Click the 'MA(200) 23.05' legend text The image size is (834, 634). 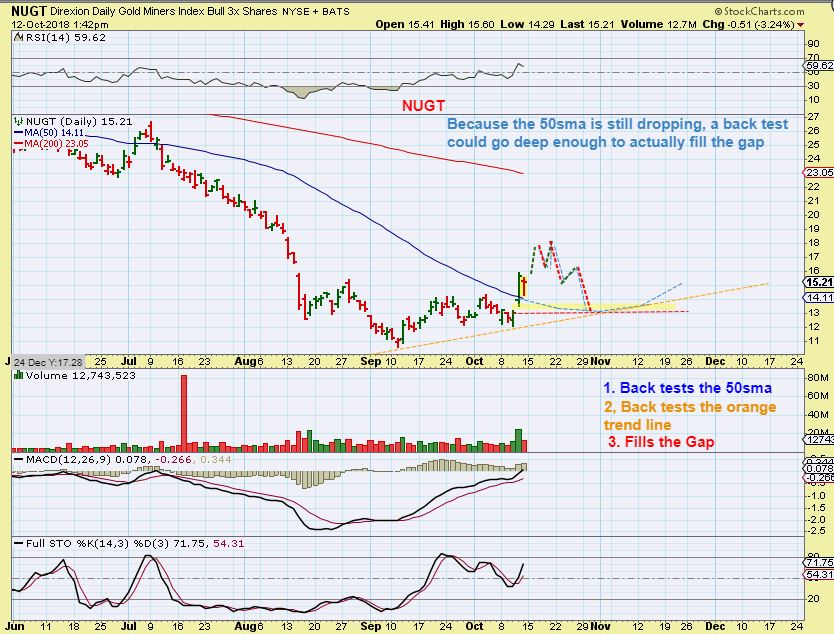point(56,144)
